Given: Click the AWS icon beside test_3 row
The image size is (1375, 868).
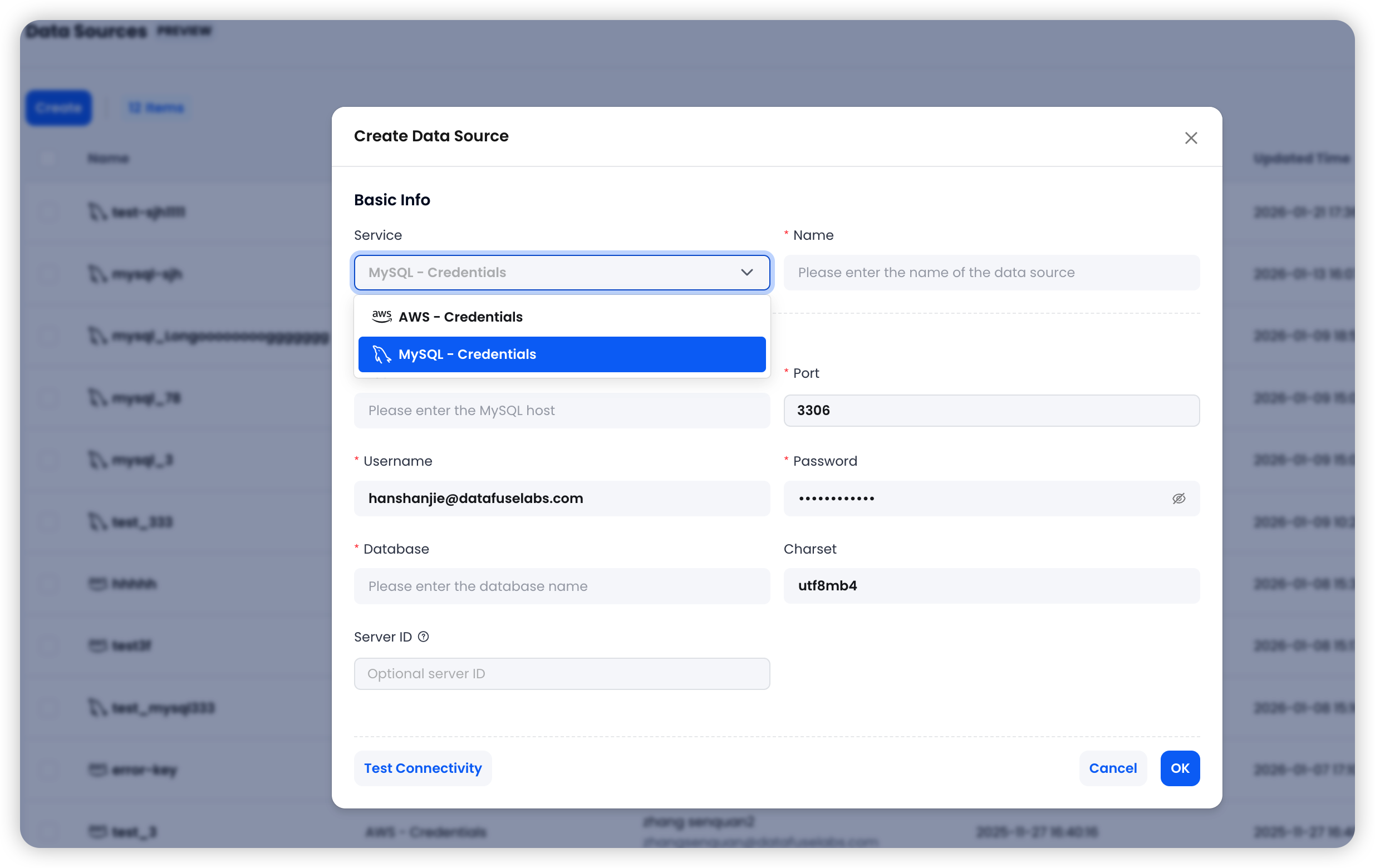Looking at the screenshot, I should (97, 831).
